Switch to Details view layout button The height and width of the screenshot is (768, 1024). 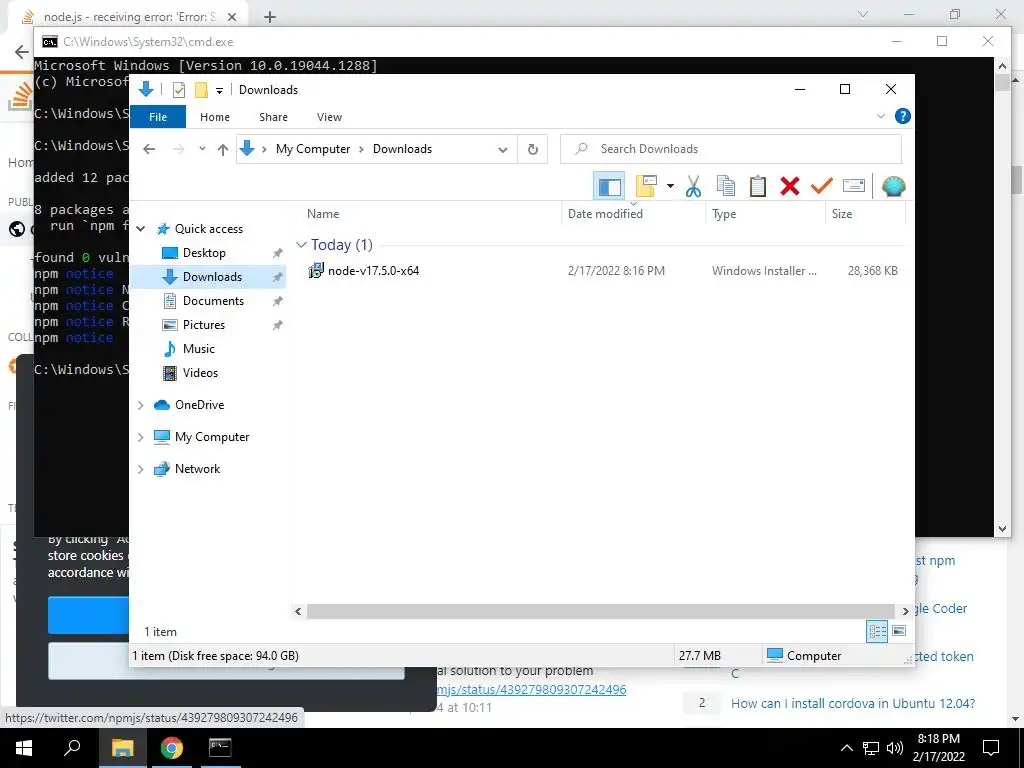877,631
